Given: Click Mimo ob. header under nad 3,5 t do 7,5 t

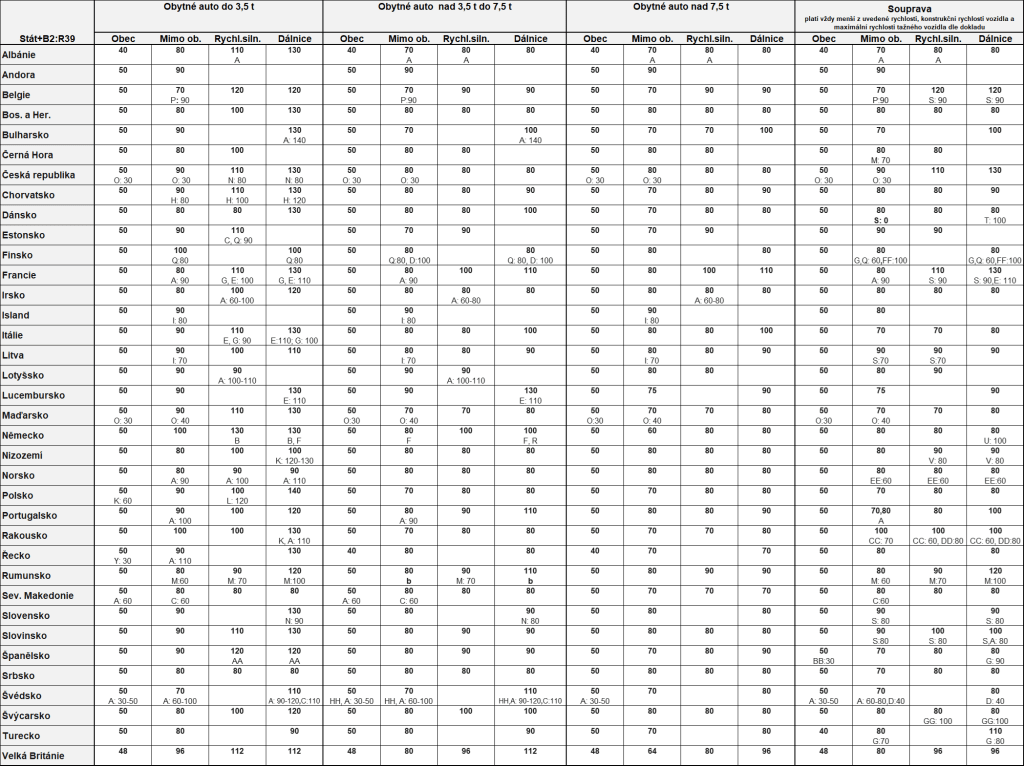Looking at the screenshot, I should [409, 39].
